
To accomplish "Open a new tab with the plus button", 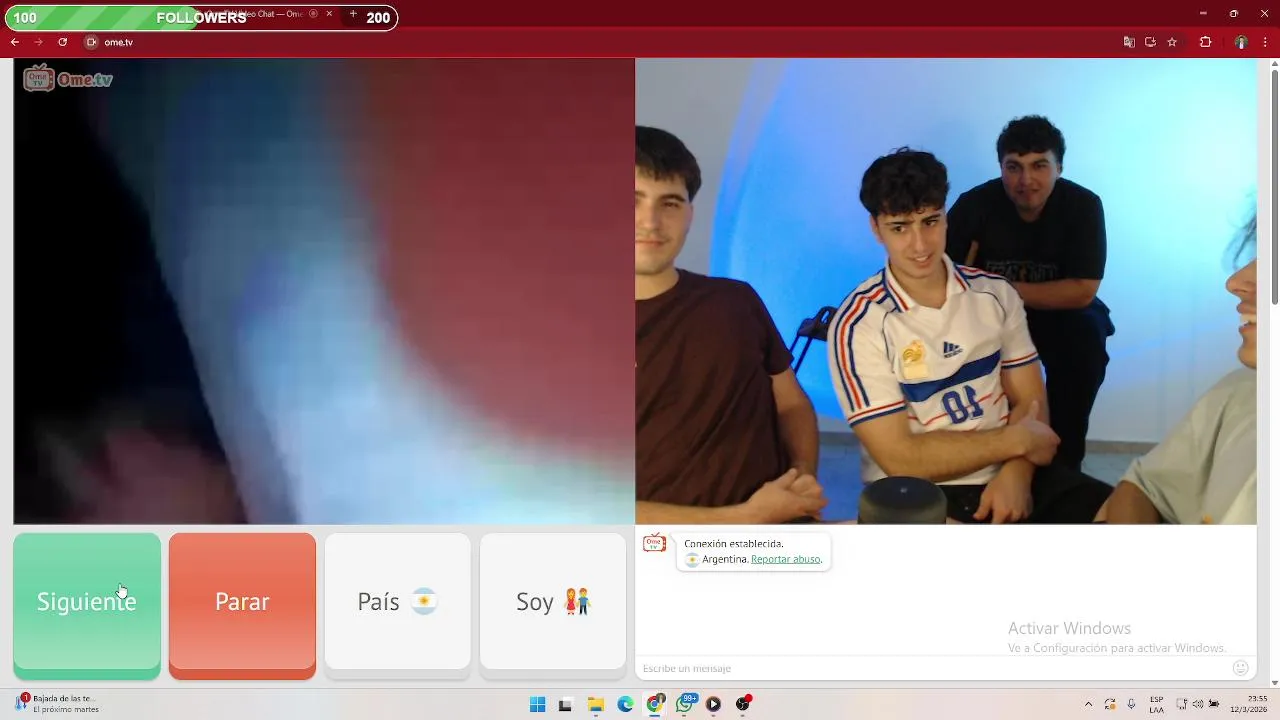I will (353, 14).
